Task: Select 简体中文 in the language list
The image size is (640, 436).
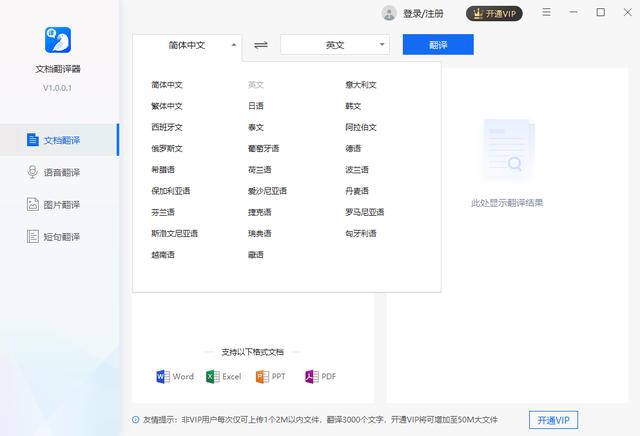Action: [x=167, y=85]
